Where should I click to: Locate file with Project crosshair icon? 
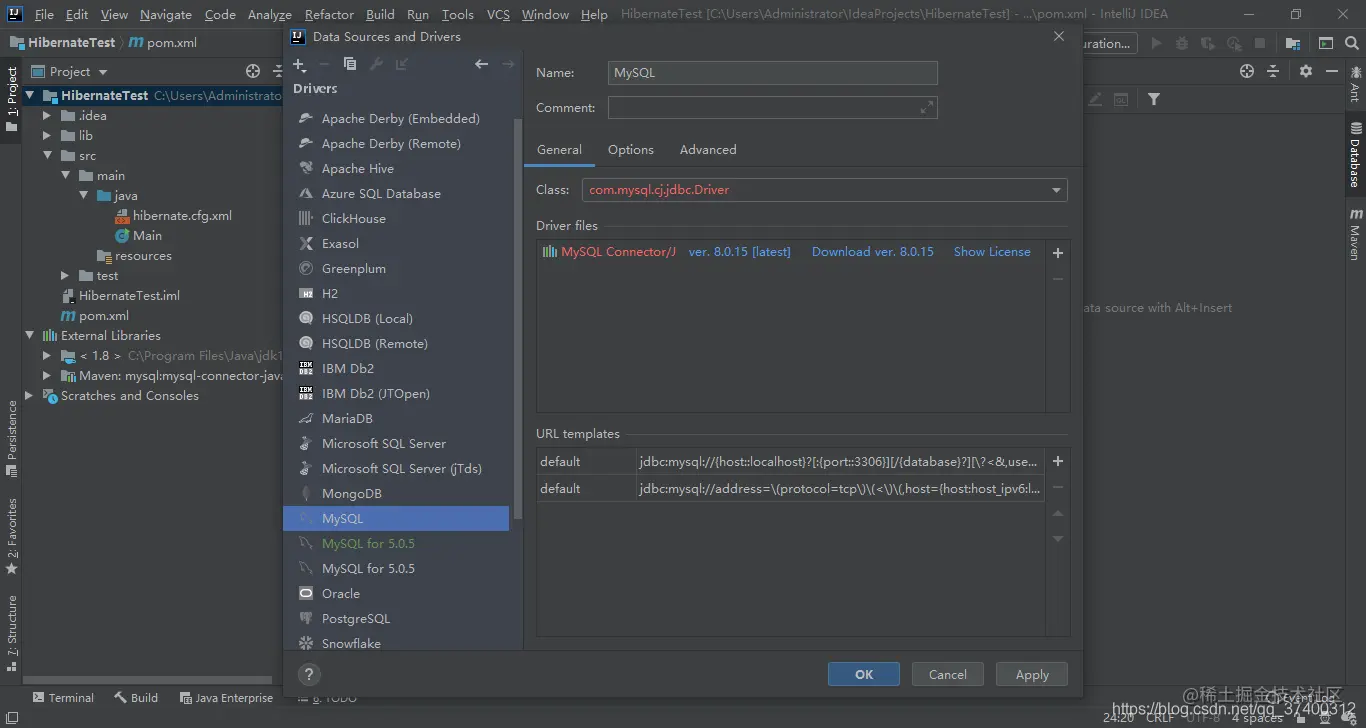click(x=253, y=71)
